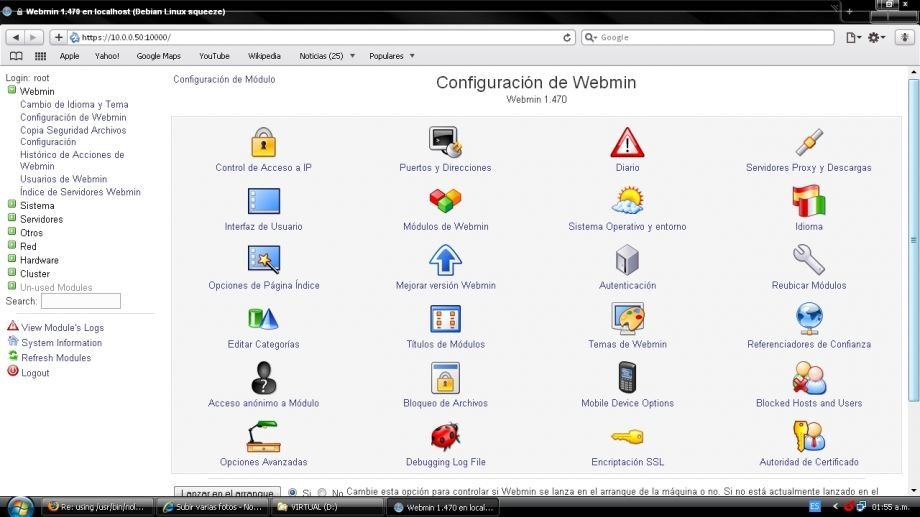Open the Google Maps bookmark
The image size is (920, 517).
158,56
